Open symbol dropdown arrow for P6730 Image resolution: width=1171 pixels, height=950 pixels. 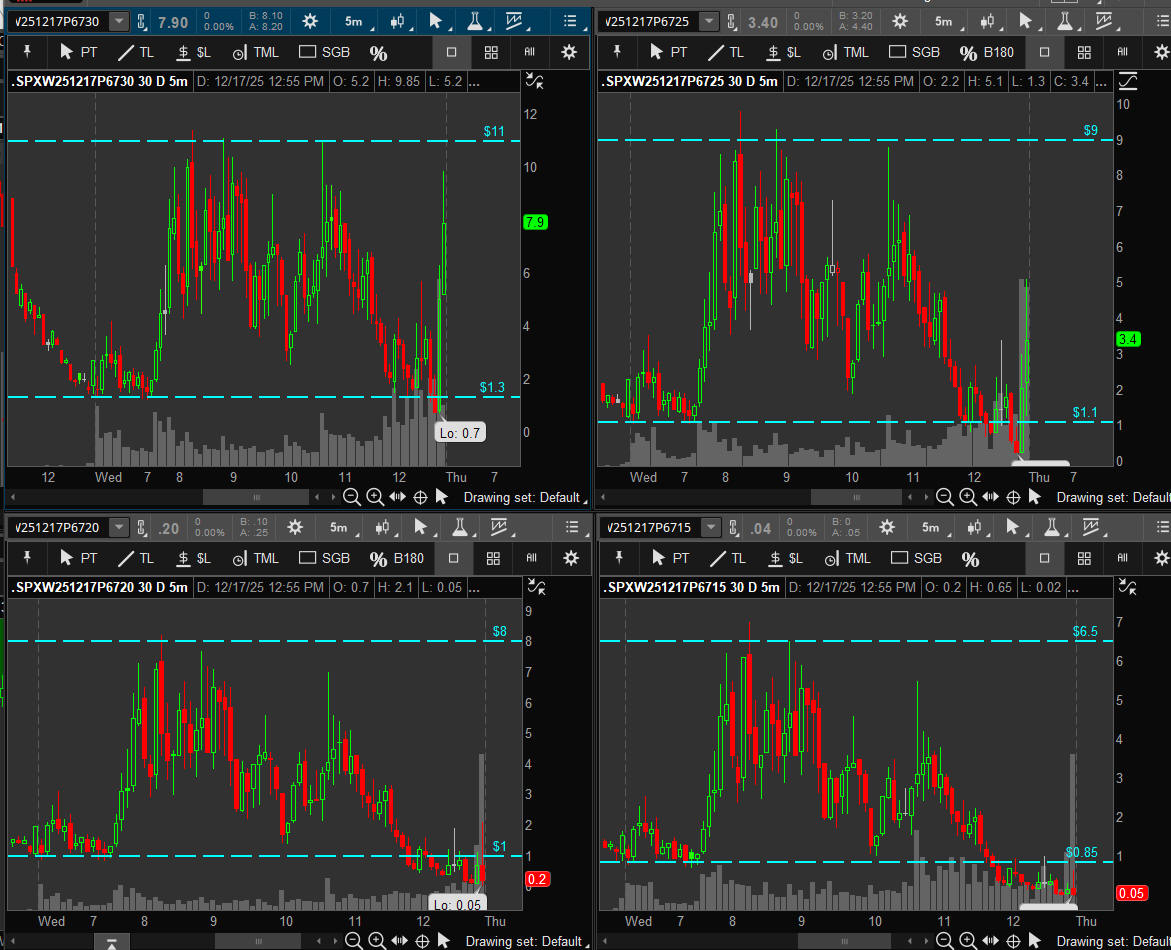(x=119, y=21)
